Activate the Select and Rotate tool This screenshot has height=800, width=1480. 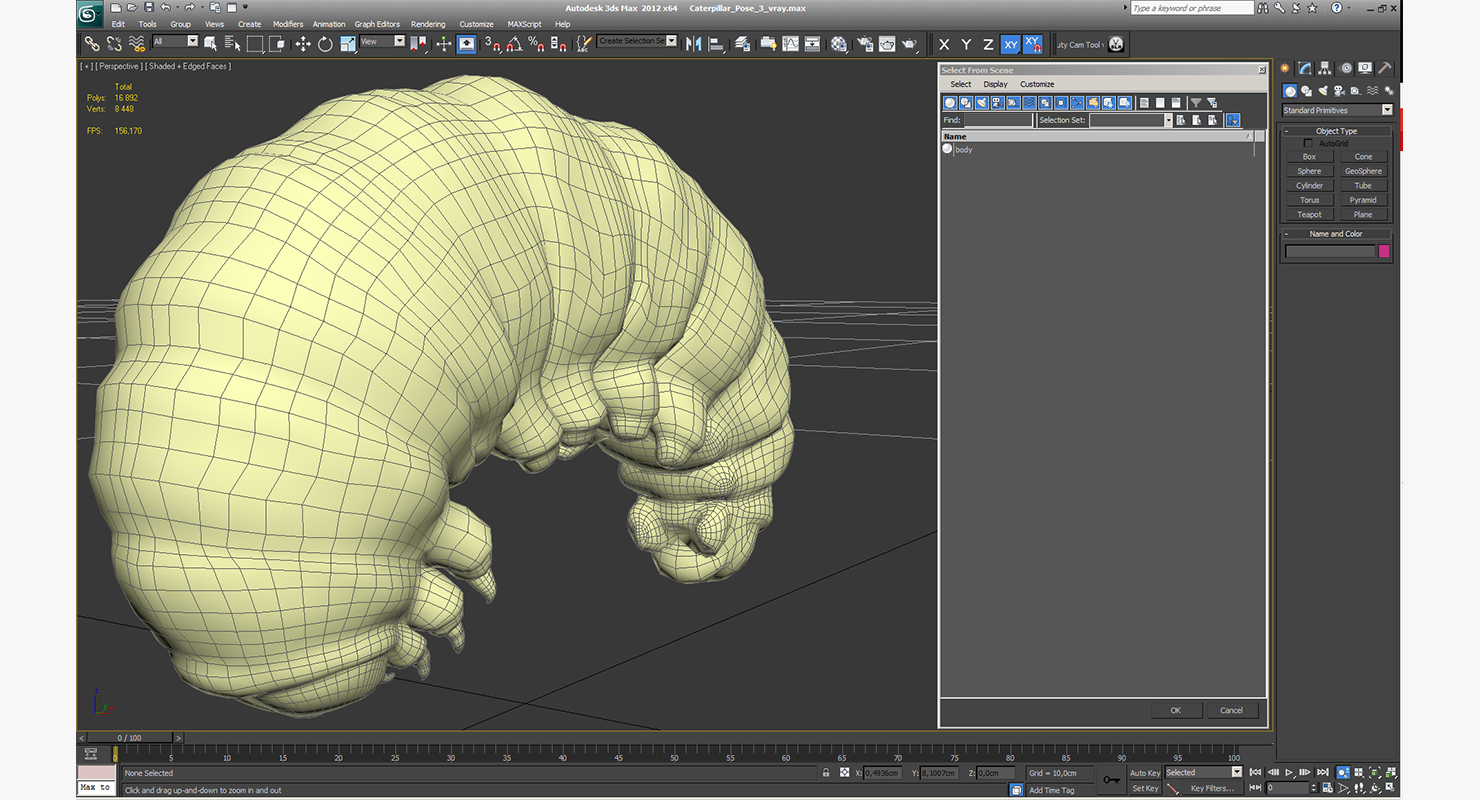coord(325,44)
